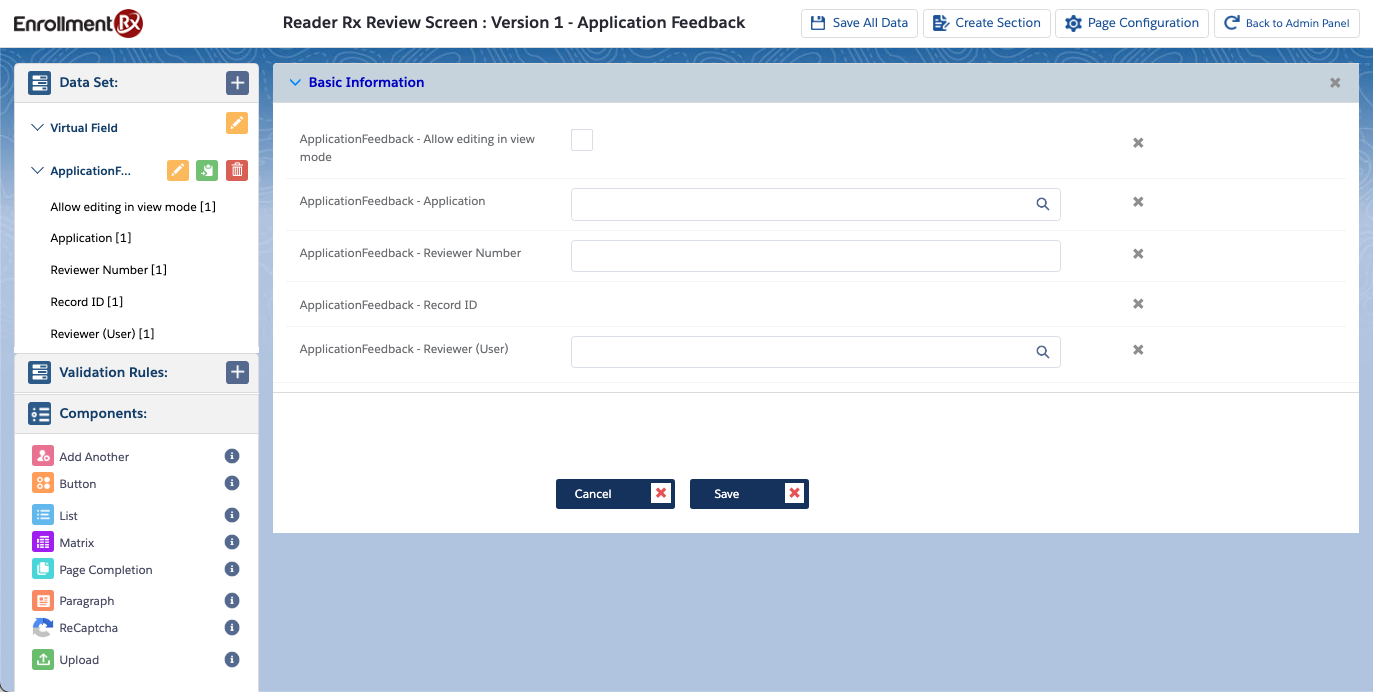Open Page Configuration settings
The image size is (1373, 692).
coord(1131,23)
